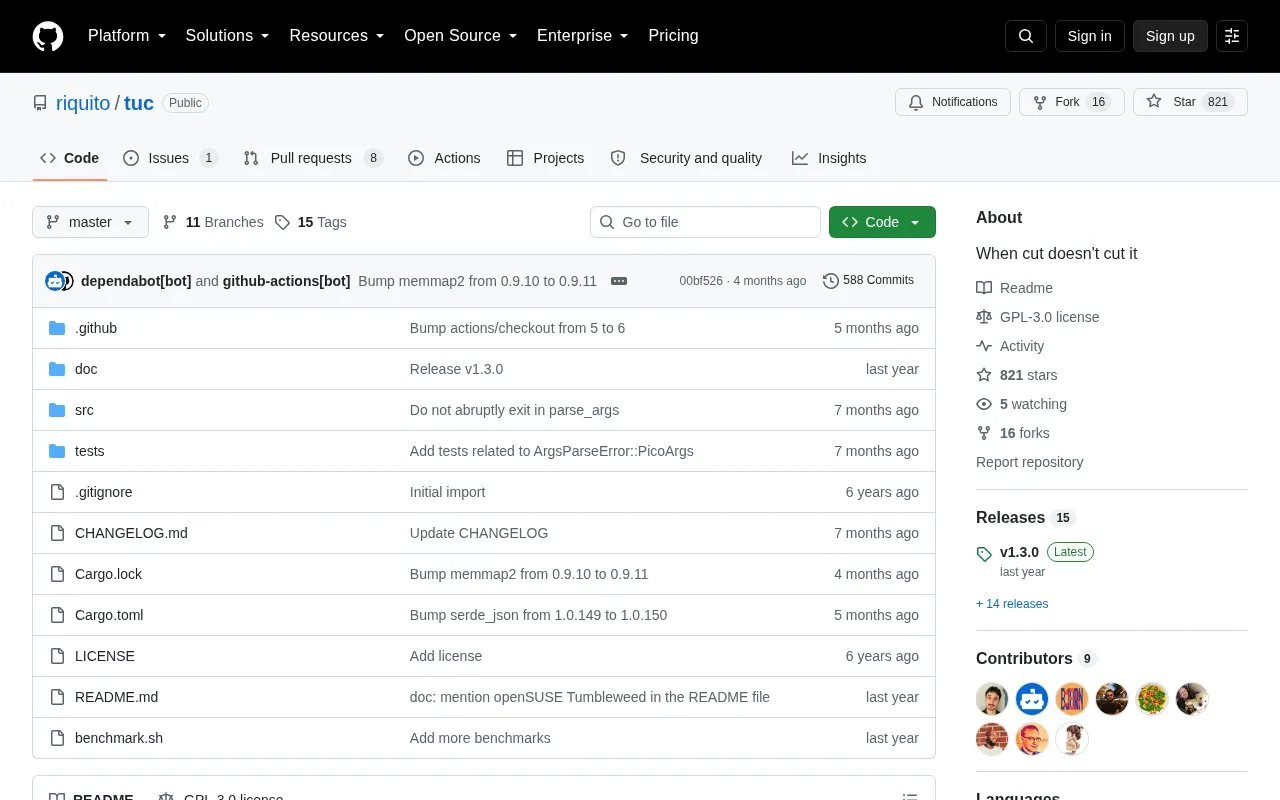Open the 15 Tags link
Viewport: 1280px width, 800px height.
click(x=311, y=222)
